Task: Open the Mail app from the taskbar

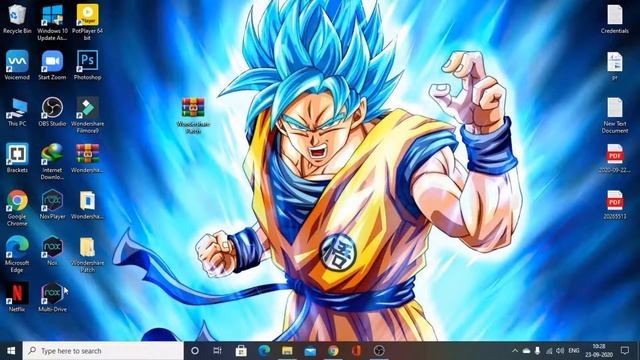Action: [310, 351]
